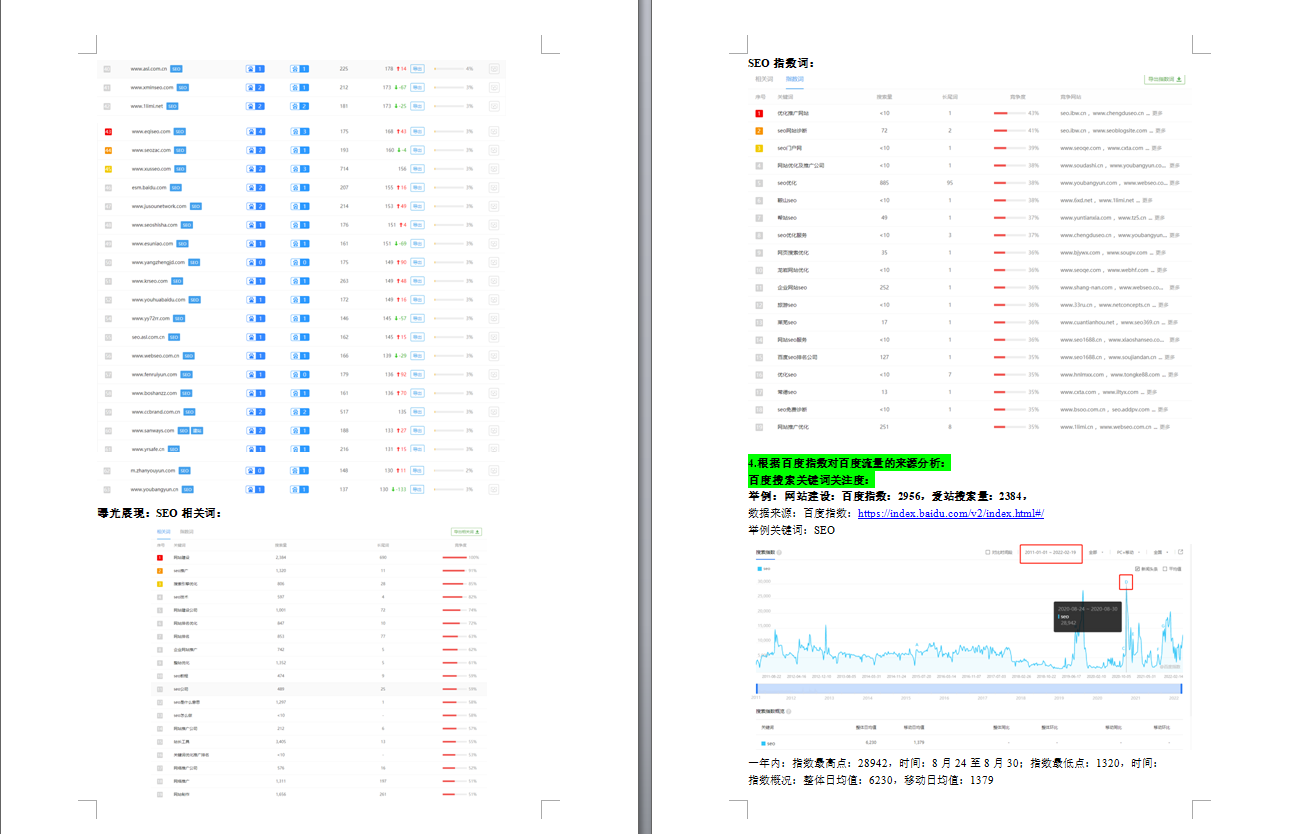Click the line 举例关键词：SEO
The height and width of the screenshot is (834, 1289).
coord(791,530)
